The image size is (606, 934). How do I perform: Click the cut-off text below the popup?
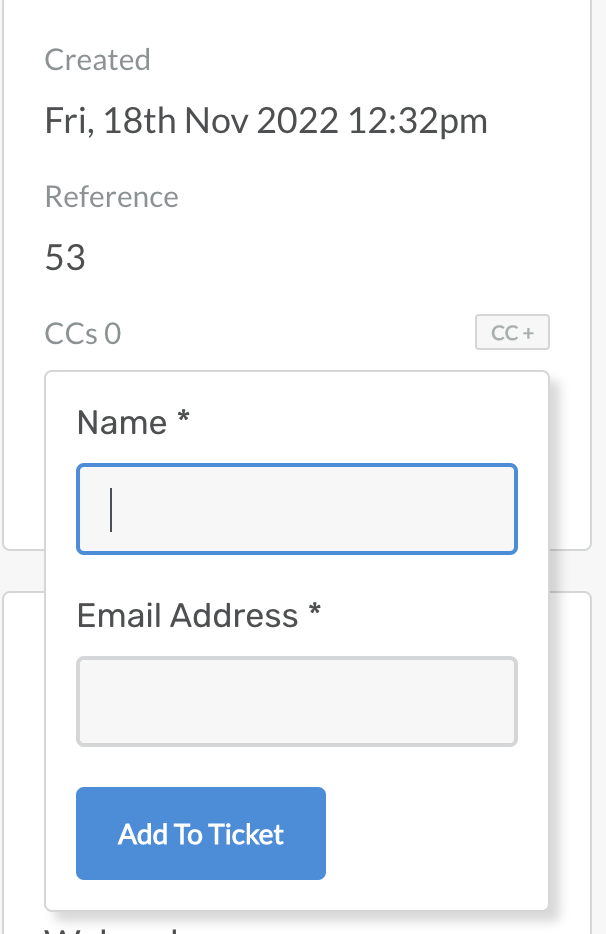coord(110,928)
